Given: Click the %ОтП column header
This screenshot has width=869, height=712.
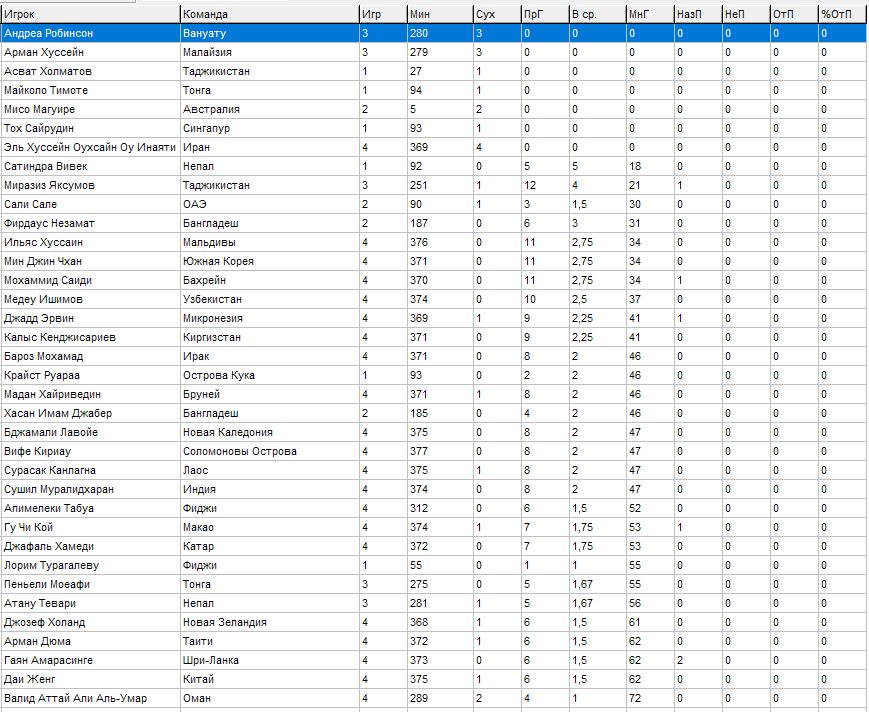Looking at the screenshot, I should 842,14.
